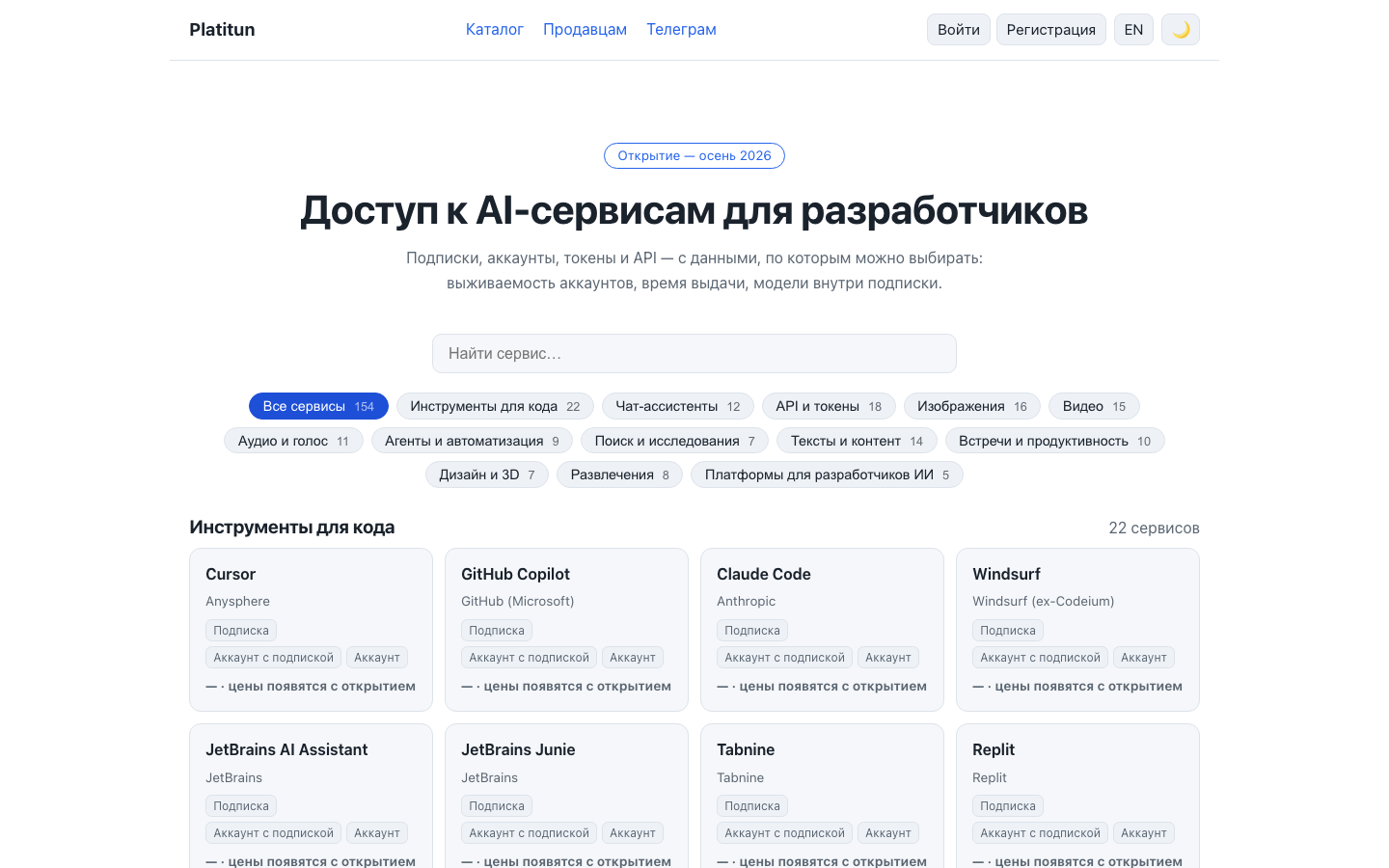Click the Подписка tag on Replit card
The height and width of the screenshot is (868, 1389).
coord(1008,806)
